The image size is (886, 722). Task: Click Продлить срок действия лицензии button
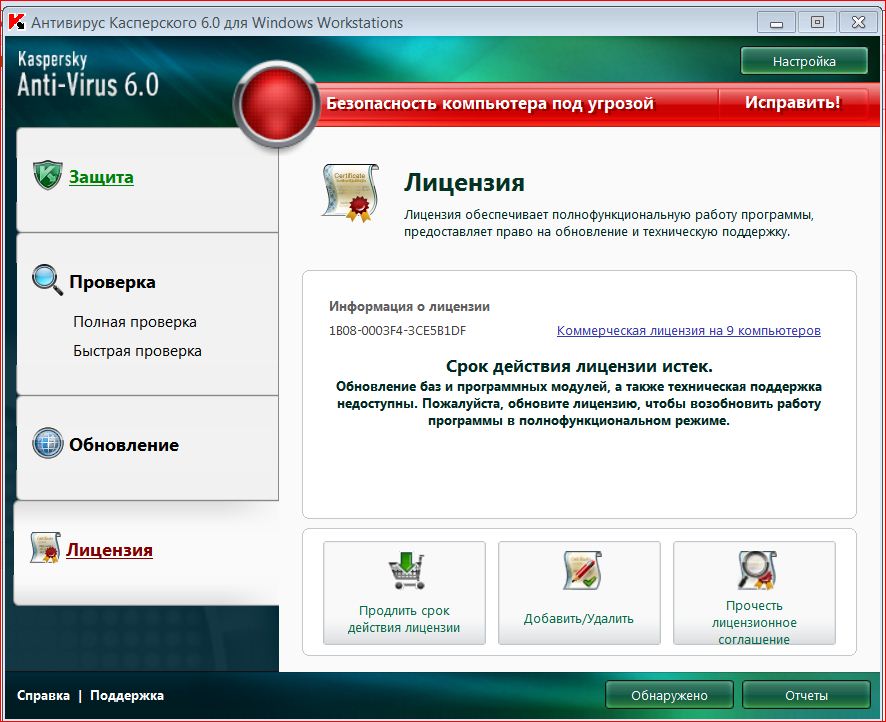pos(404,593)
